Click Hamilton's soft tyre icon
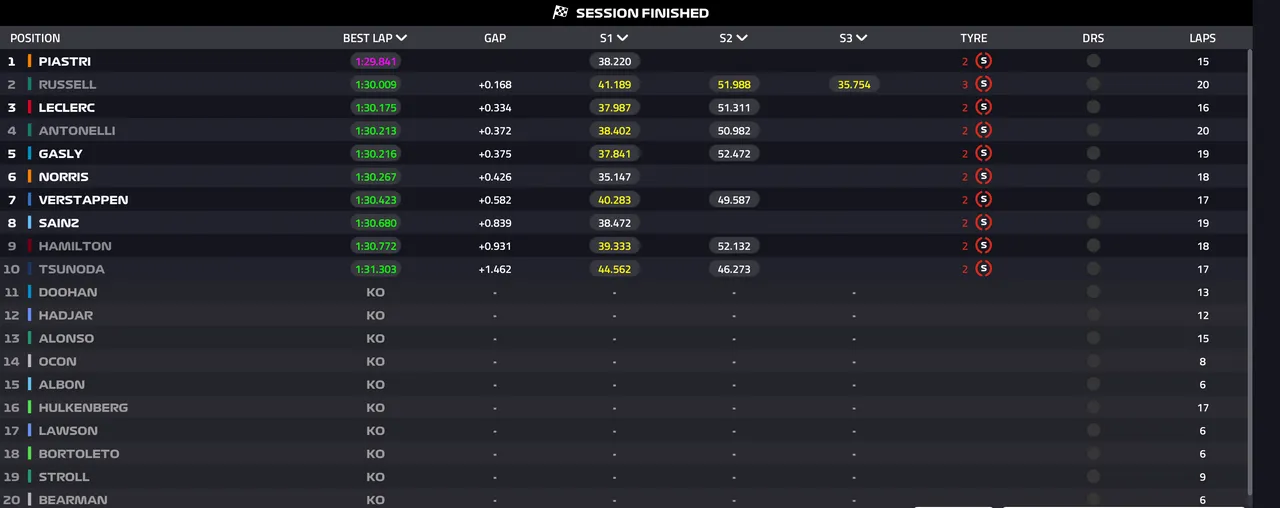Image resolution: width=1280 pixels, height=508 pixels. click(x=984, y=245)
